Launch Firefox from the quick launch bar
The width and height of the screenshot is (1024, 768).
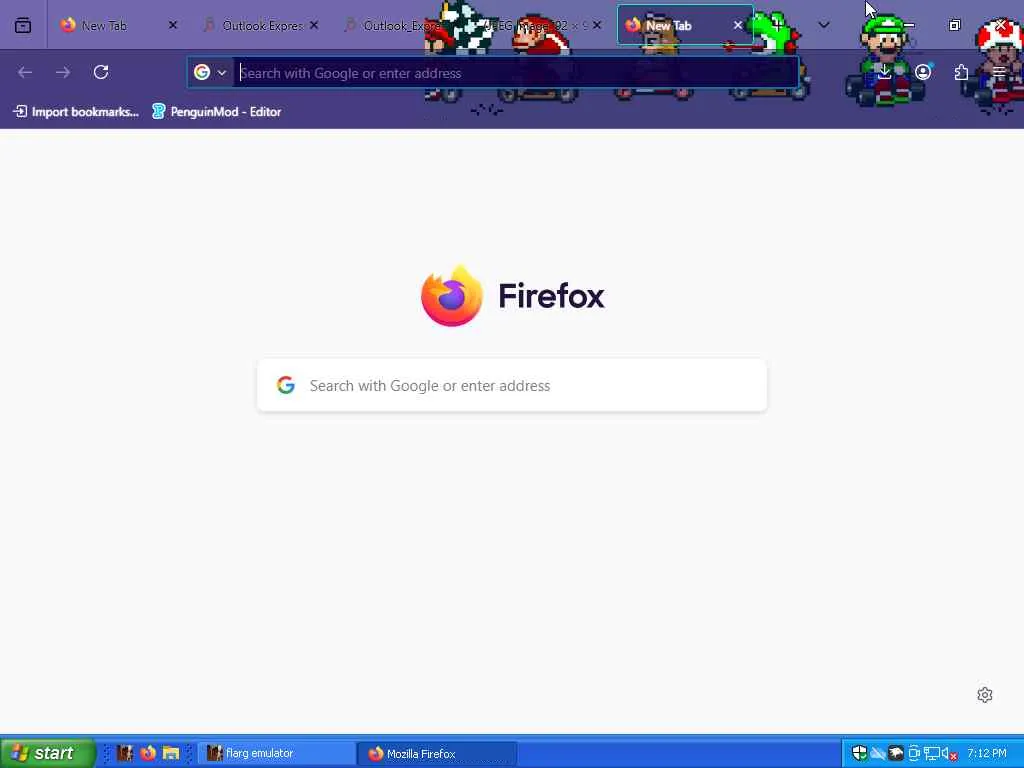coord(148,753)
